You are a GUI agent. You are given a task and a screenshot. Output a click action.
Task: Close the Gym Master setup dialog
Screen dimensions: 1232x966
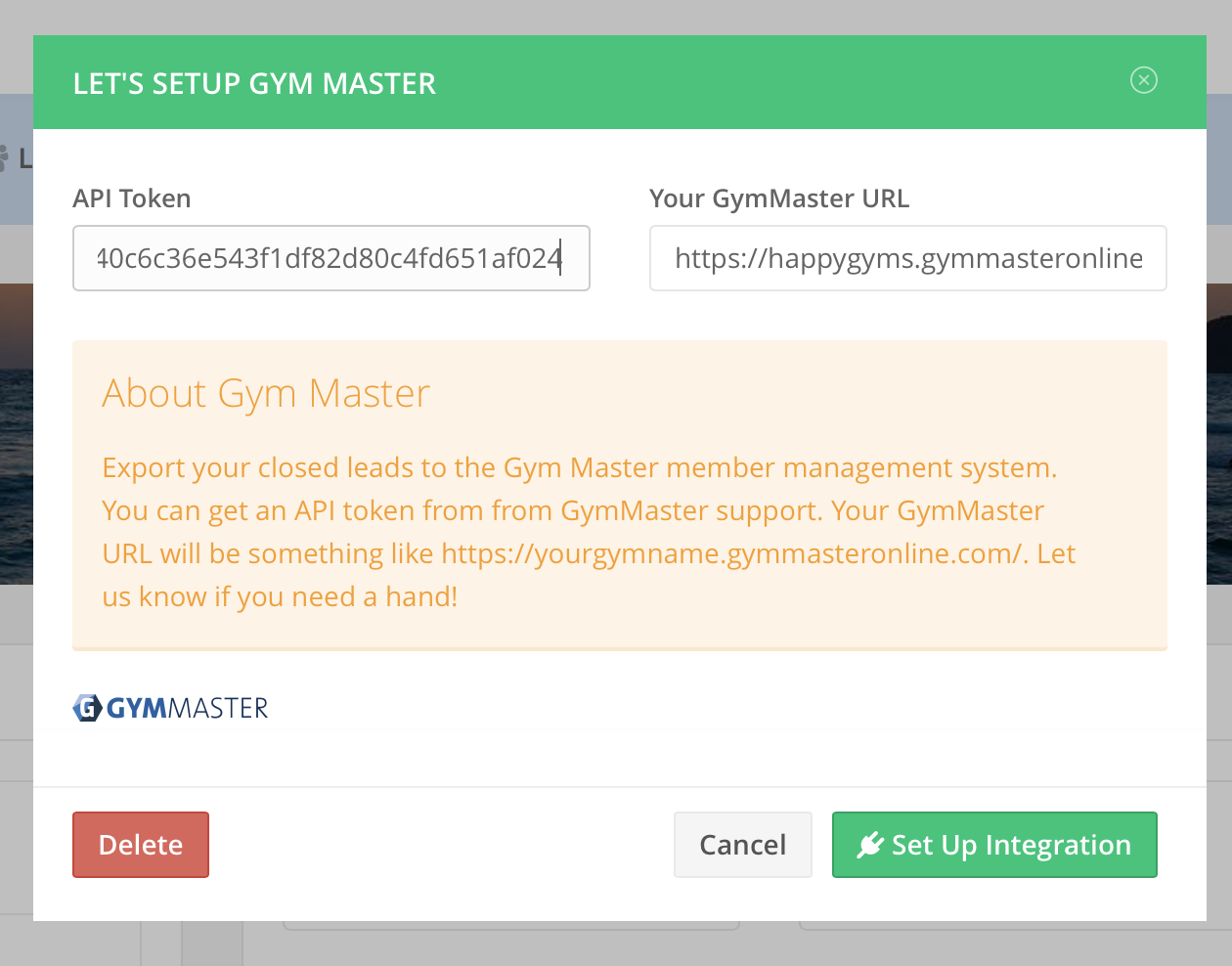pyautogui.click(x=1143, y=80)
